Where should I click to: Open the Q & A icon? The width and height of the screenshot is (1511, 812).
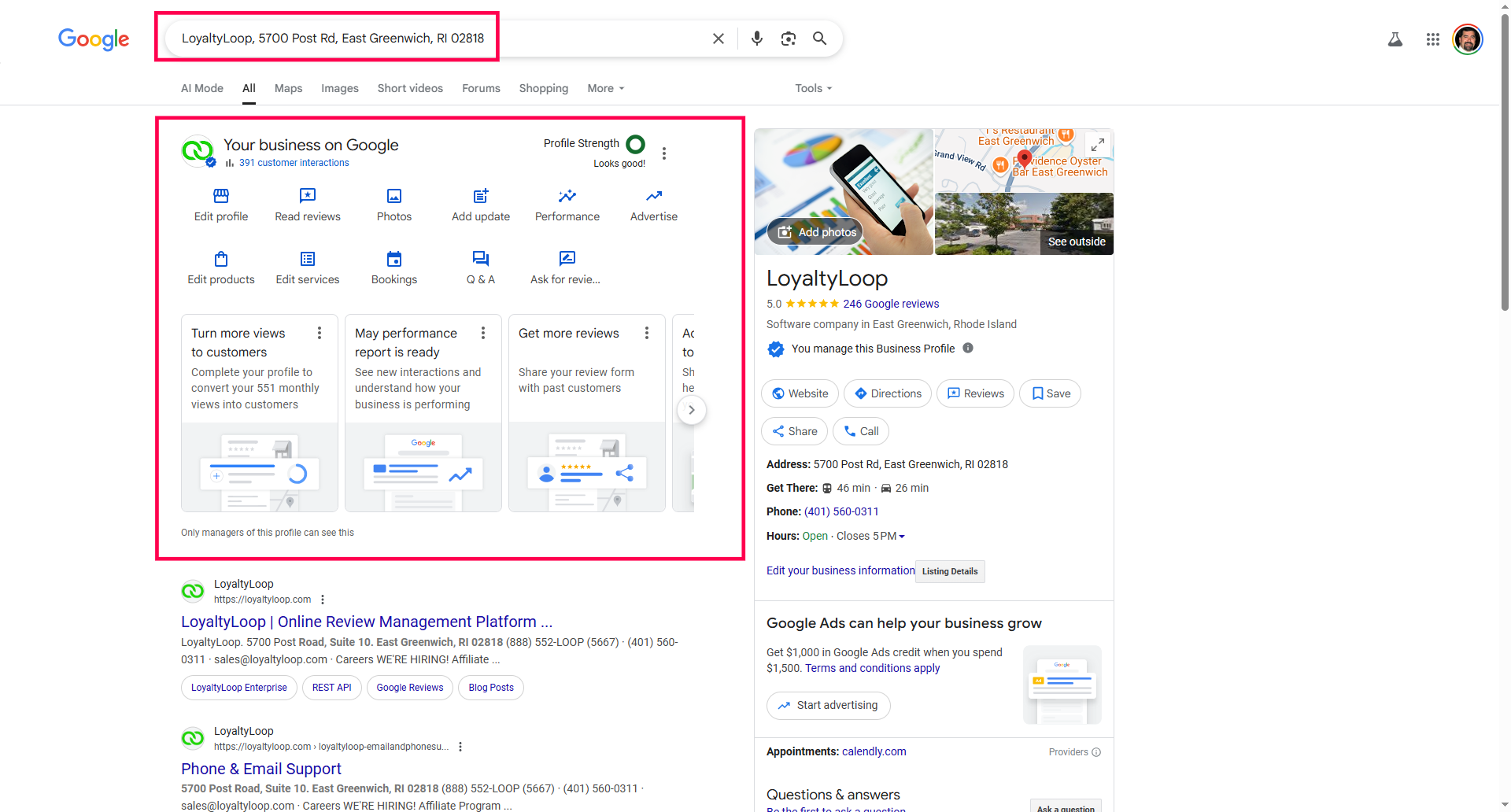coord(481,259)
